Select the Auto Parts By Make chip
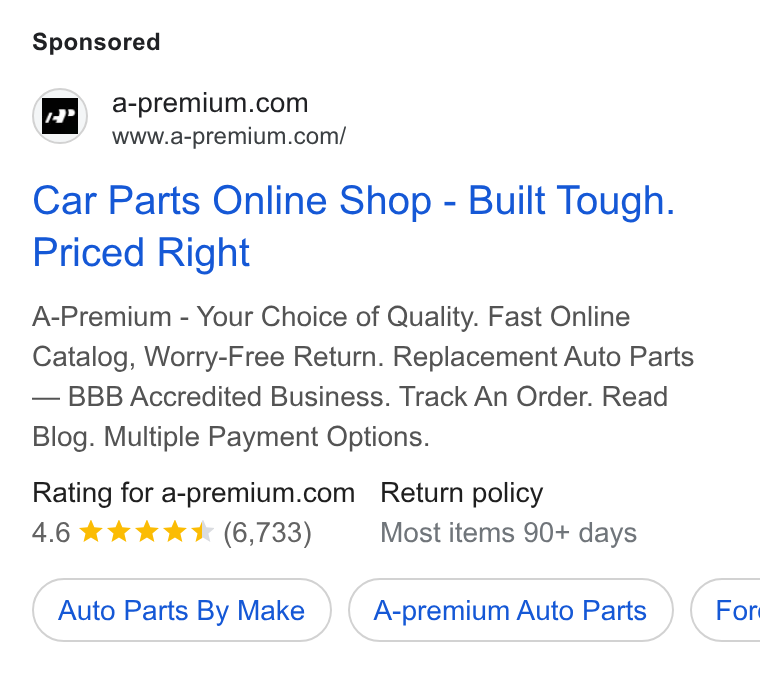 coord(182,610)
